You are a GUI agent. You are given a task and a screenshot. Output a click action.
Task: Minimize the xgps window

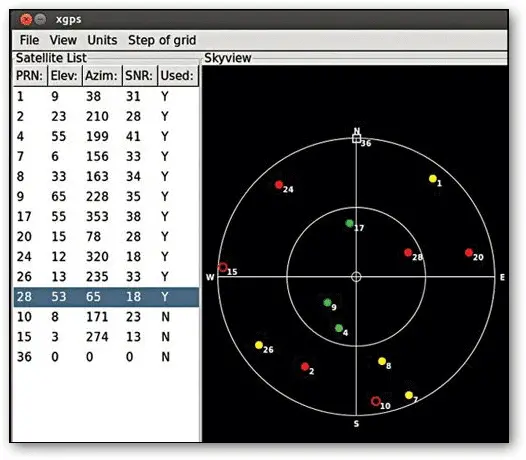[x=41, y=19]
